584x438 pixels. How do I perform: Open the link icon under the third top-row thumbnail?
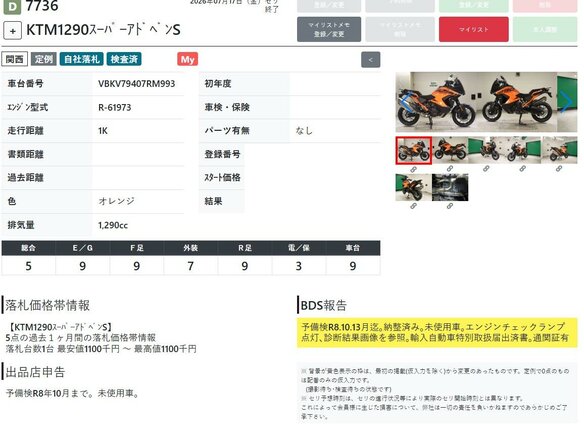tap(486, 169)
